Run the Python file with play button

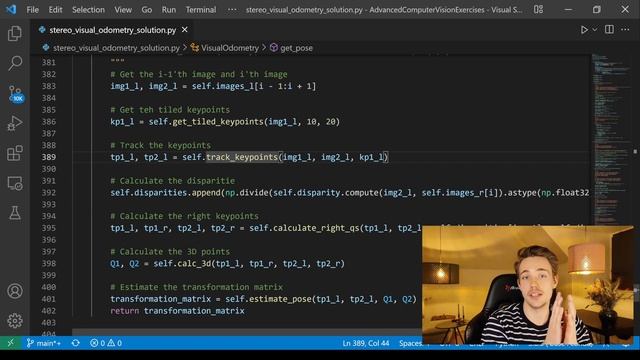[x=584, y=30]
